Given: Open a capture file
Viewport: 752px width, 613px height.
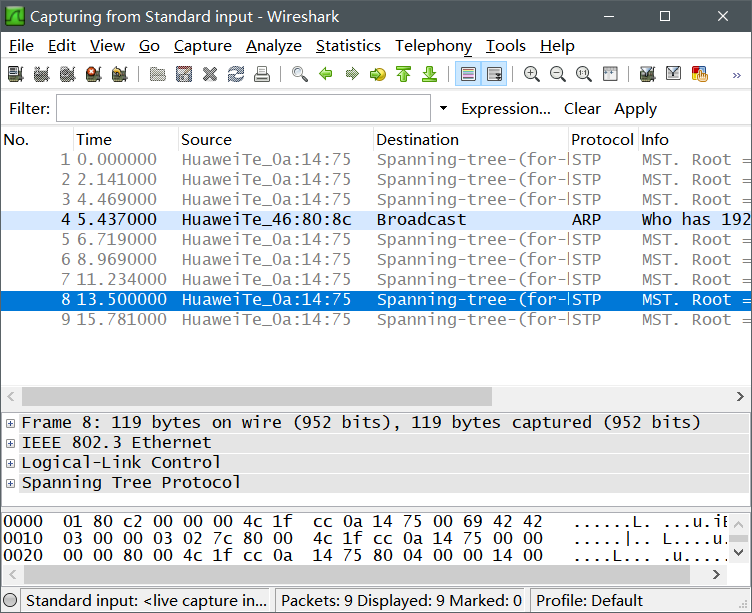Looking at the screenshot, I should point(158,74).
